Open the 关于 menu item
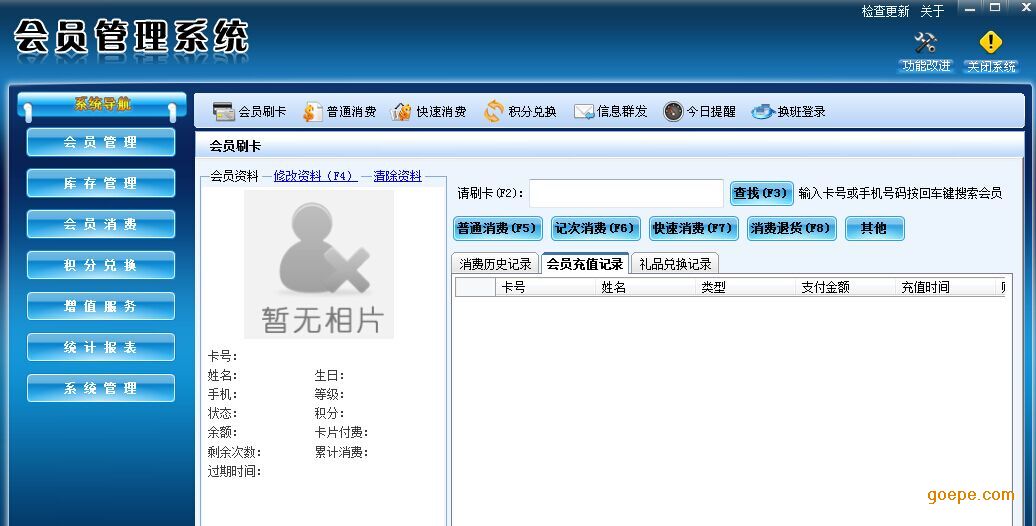1036x526 pixels. [932, 11]
